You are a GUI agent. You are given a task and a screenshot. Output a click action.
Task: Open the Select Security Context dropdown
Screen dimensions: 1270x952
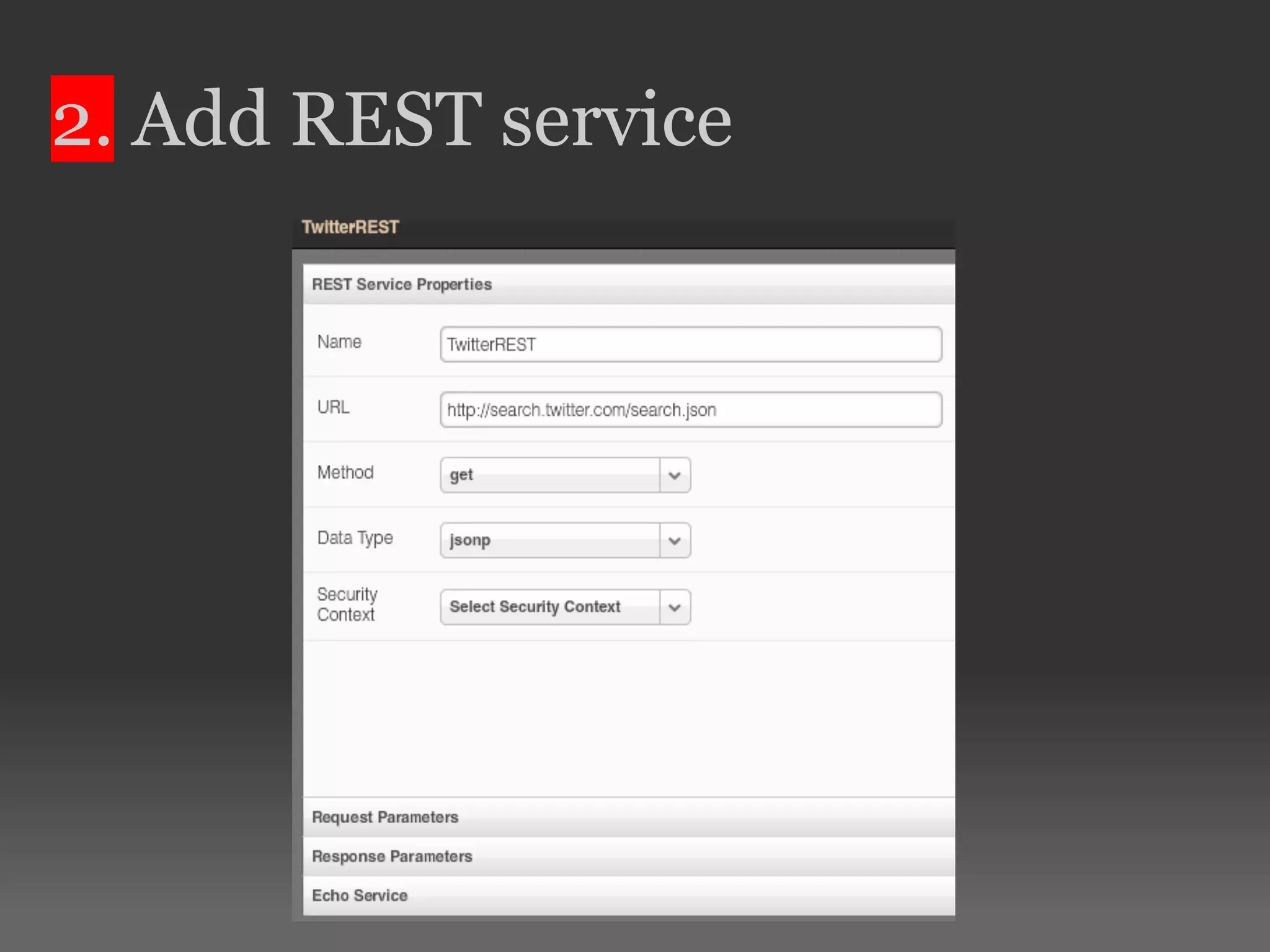[565, 607]
